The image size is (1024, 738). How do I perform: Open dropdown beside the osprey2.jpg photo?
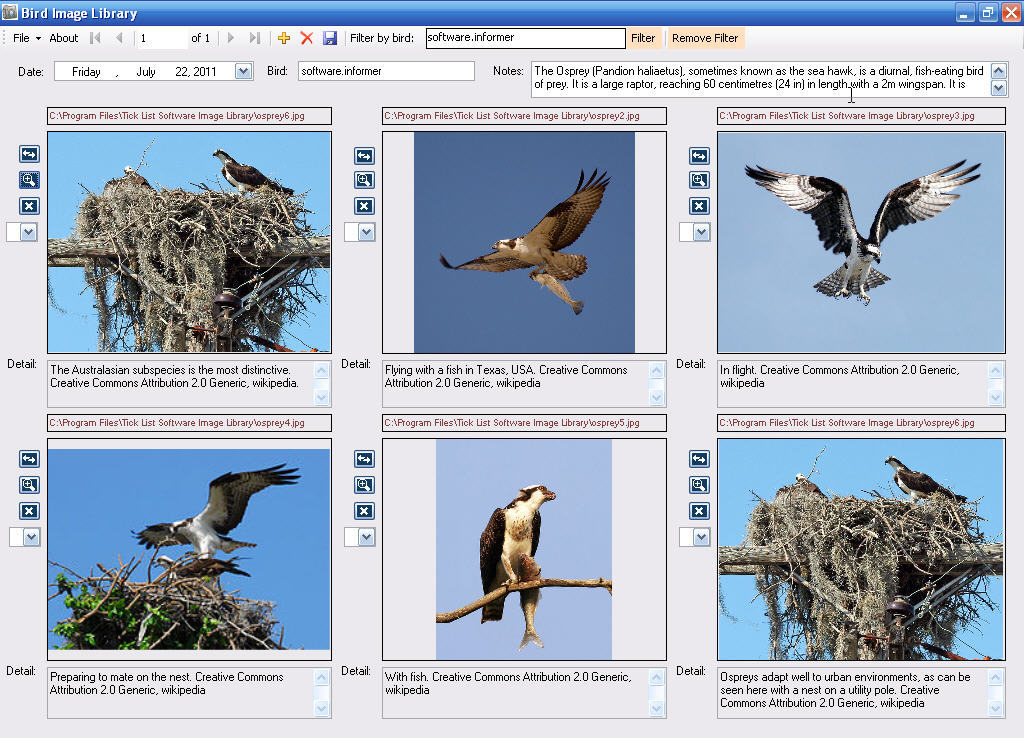point(367,232)
